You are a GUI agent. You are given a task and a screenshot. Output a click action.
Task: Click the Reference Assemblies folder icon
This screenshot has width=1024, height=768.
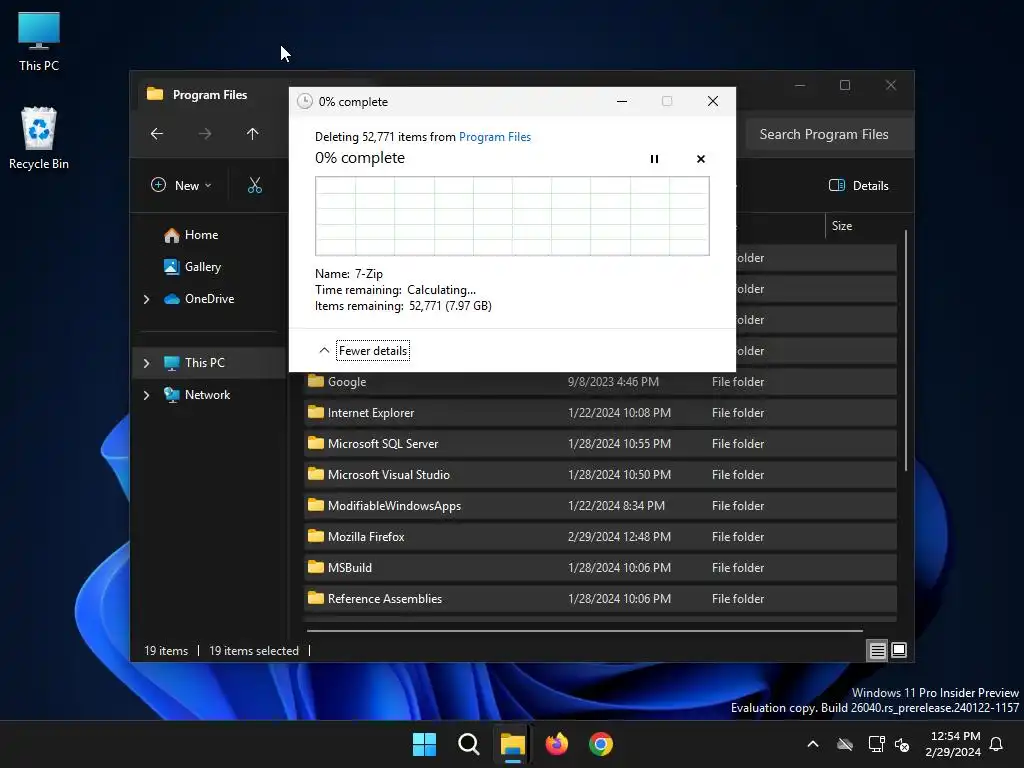click(x=316, y=598)
